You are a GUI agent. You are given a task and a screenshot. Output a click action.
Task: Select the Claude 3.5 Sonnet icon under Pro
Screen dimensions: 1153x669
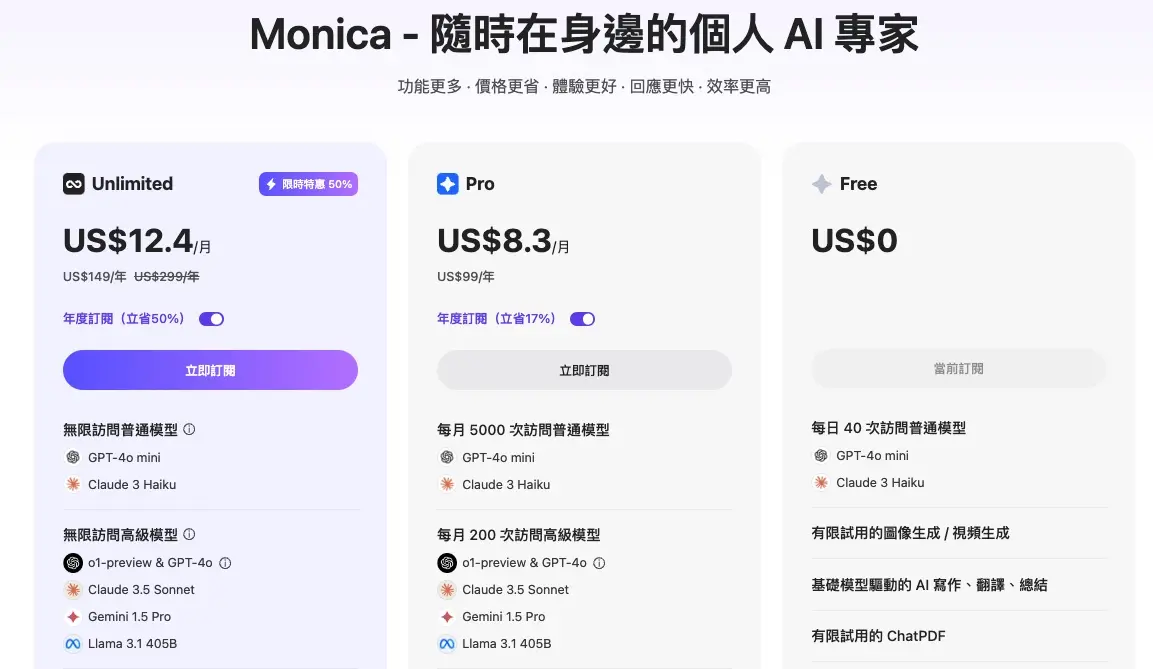(x=446, y=590)
